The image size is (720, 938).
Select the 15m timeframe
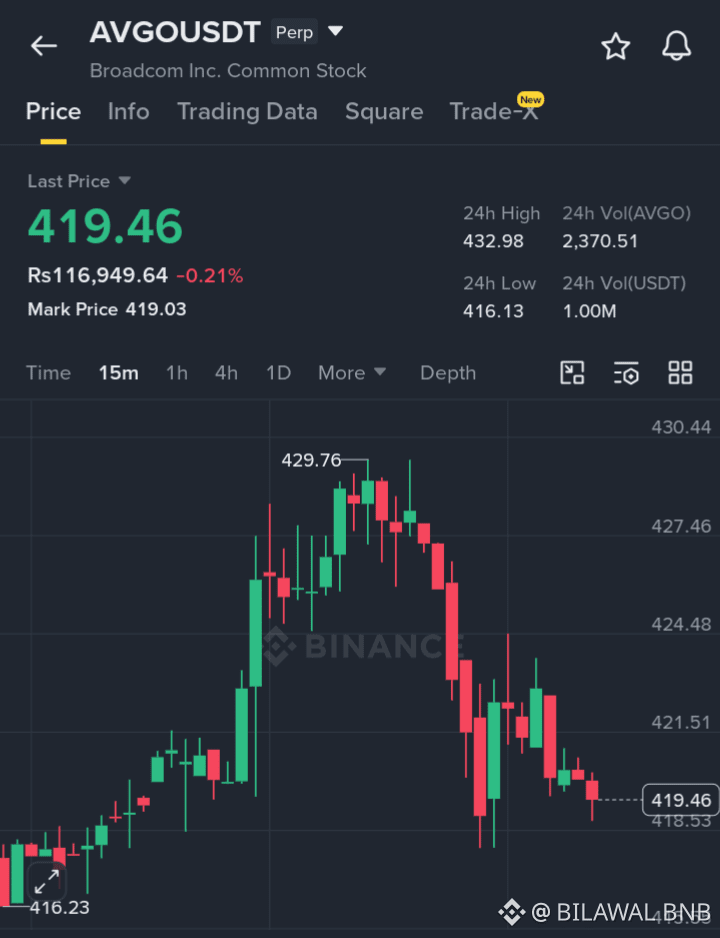click(118, 373)
